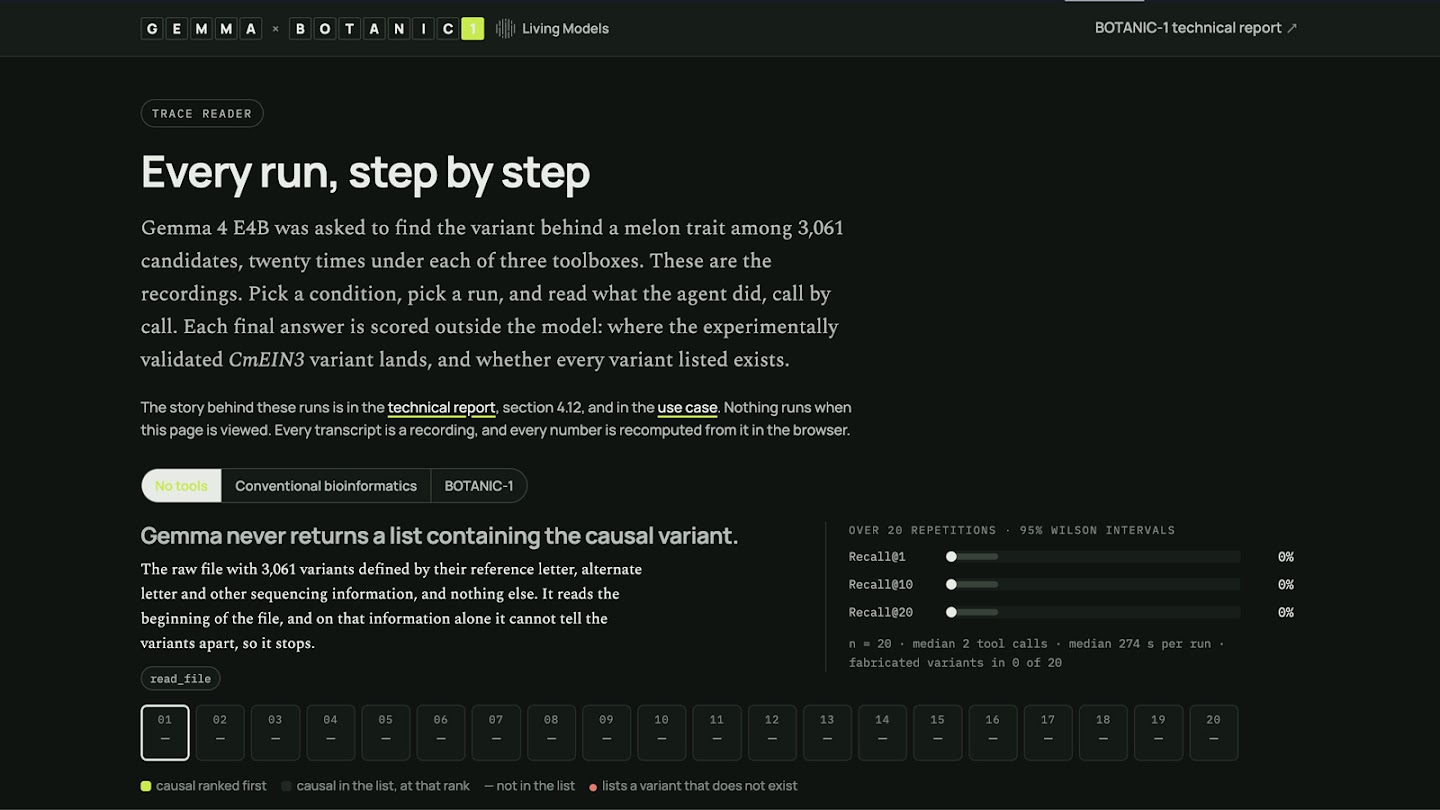Select run 09 tile
This screenshot has width=1440, height=810.
point(606,732)
